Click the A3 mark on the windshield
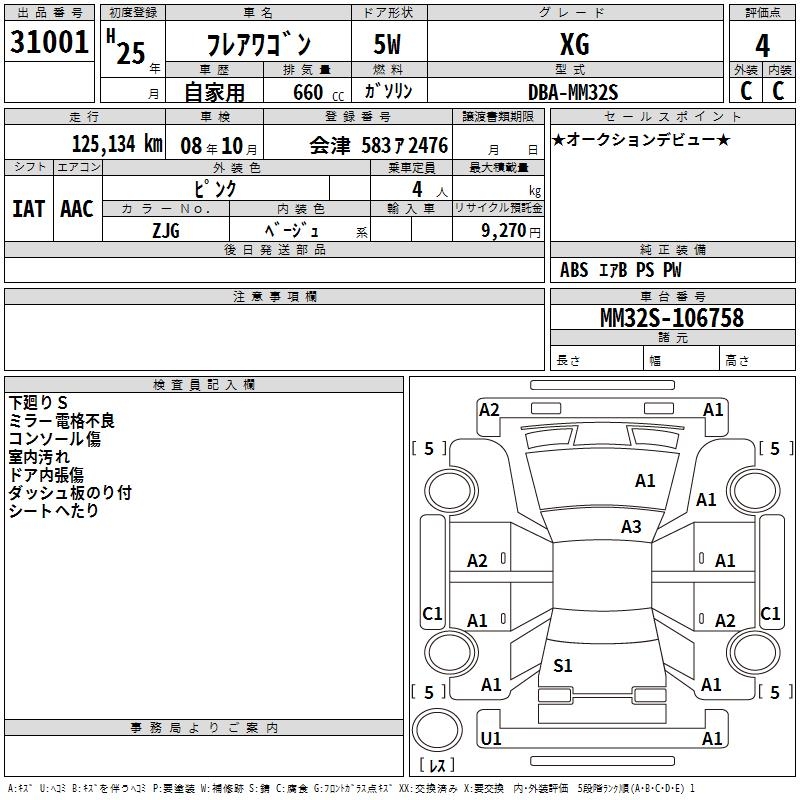 (x=631, y=526)
